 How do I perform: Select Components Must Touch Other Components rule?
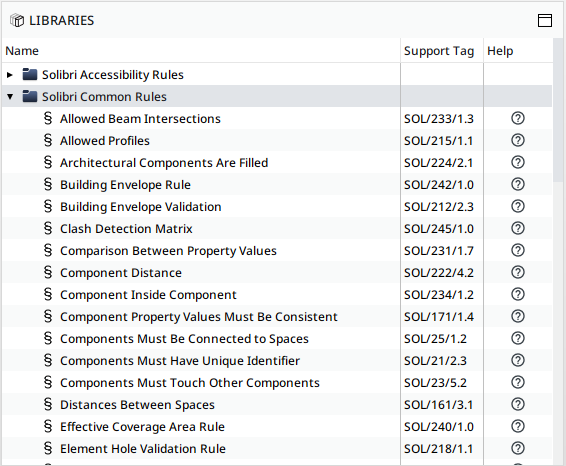(190, 383)
